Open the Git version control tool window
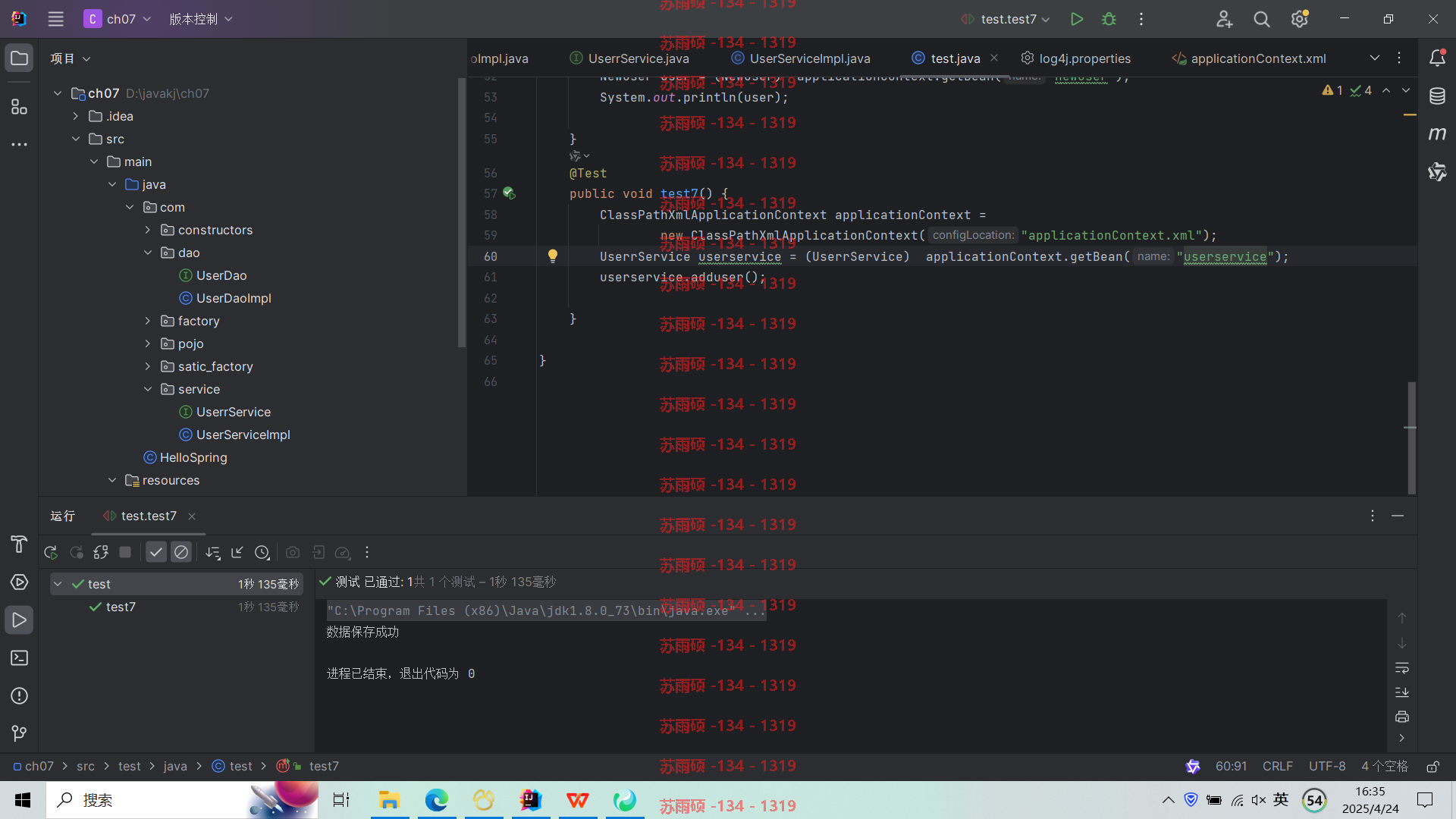1456x819 pixels. pyautogui.click(x=20, y=733)
